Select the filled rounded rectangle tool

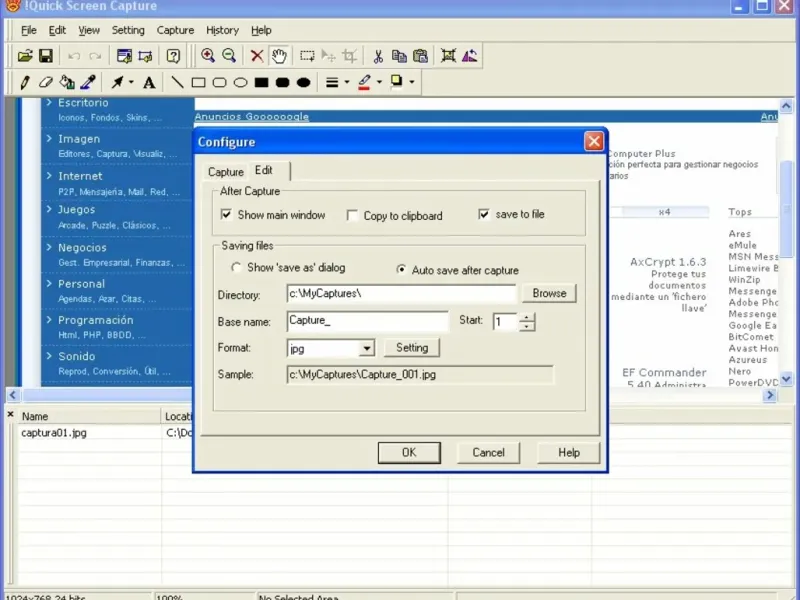click(283, 82)
